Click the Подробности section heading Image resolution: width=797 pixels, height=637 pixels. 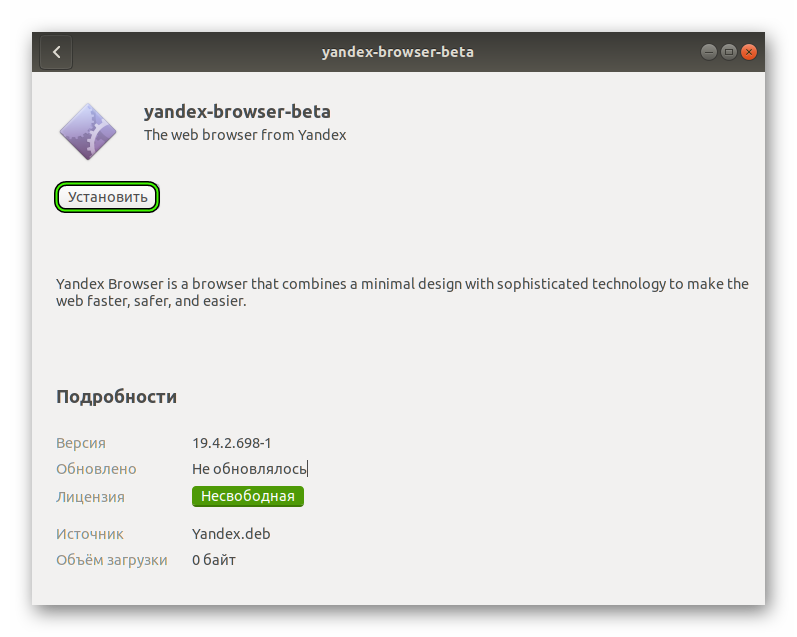coord(116,397)
